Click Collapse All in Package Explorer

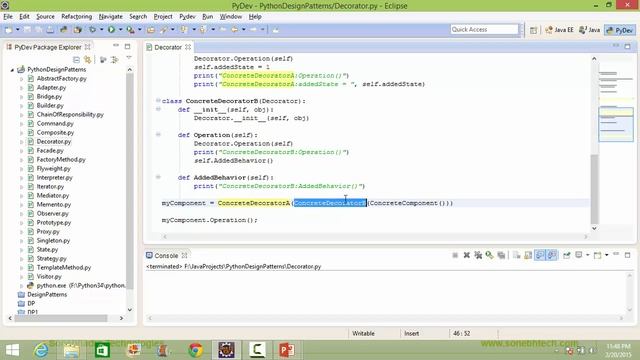76,60
